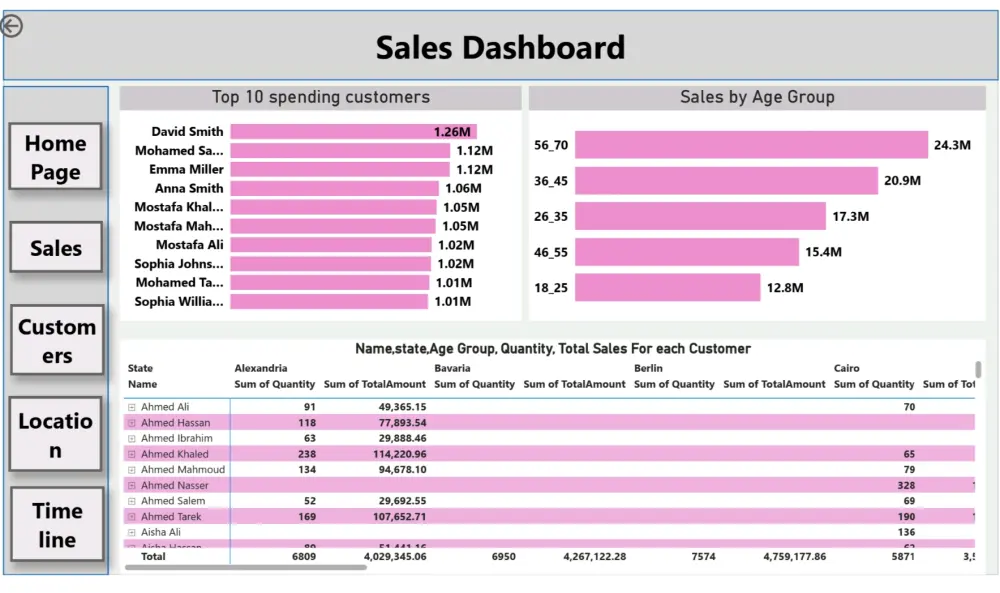
Task: Expand the Ahmed Ali row
Action: click(x=131, y=407)
